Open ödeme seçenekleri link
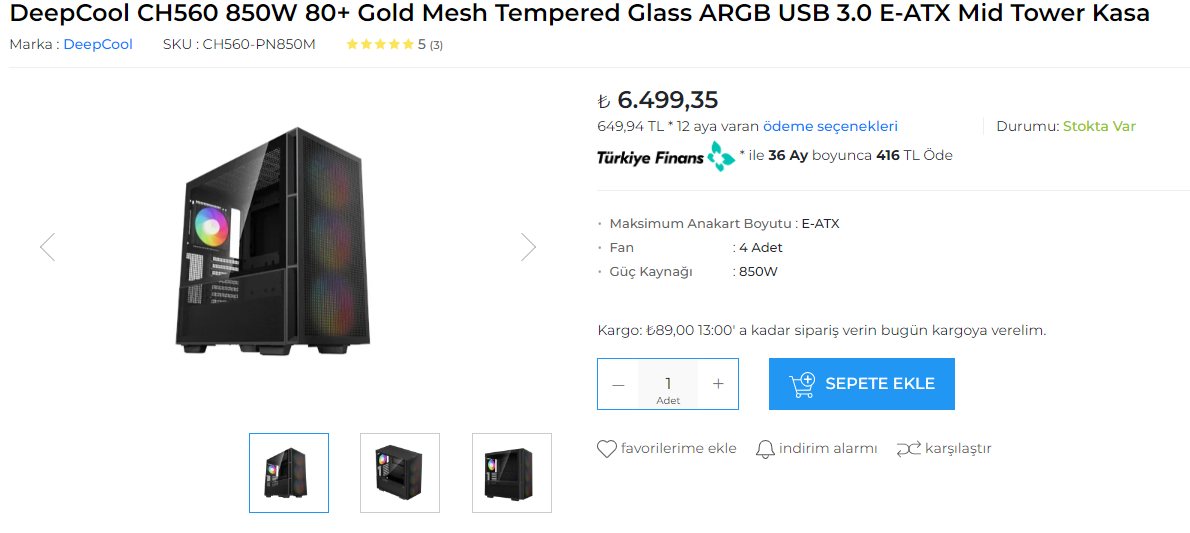Screen dimensions: 1190x533 (x=830, y=126)
